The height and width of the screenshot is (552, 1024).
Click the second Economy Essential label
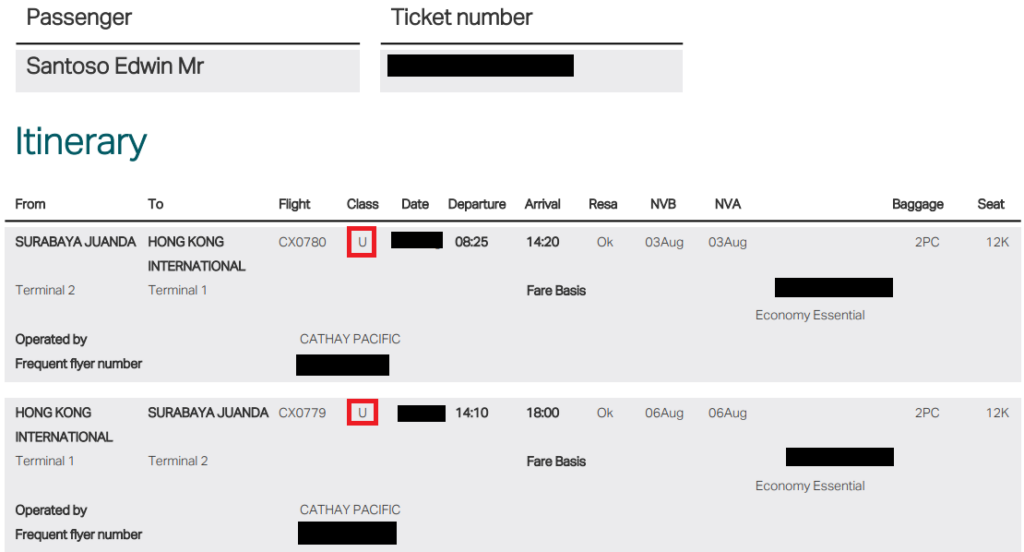coord(810,486)
